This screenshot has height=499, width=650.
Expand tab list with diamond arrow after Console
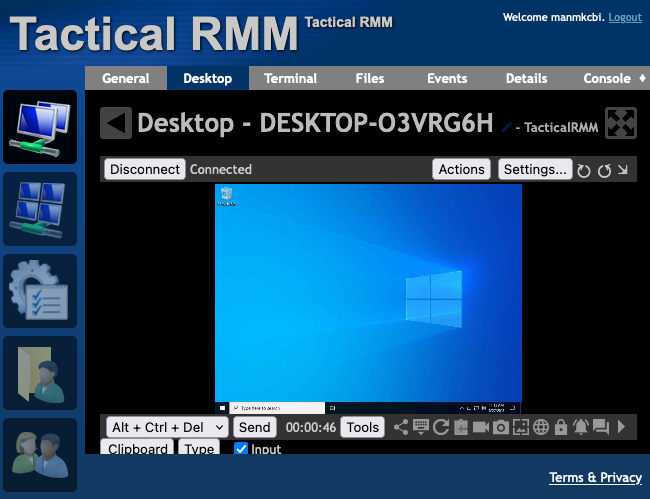[642, 78]
